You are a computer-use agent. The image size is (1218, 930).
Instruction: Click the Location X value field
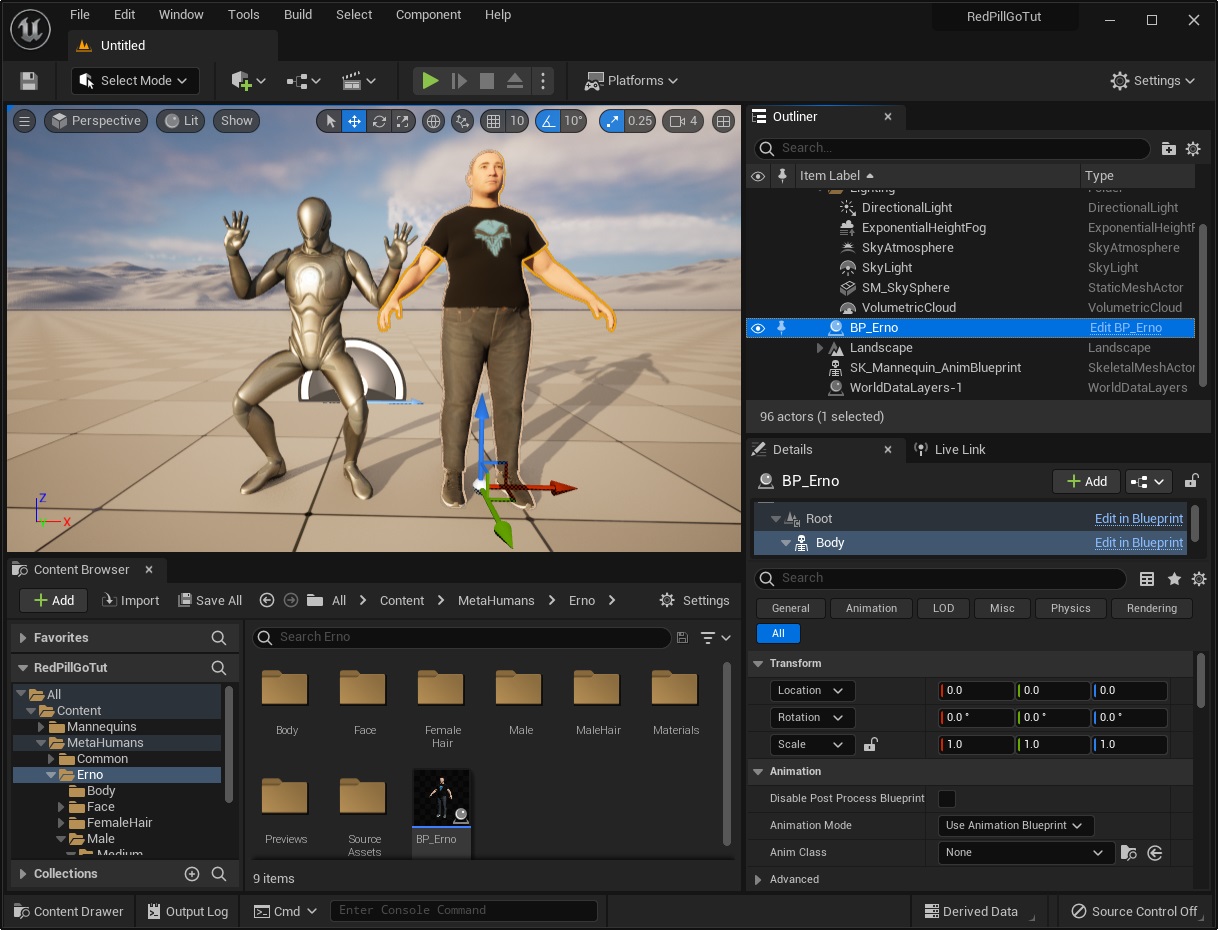977,691
